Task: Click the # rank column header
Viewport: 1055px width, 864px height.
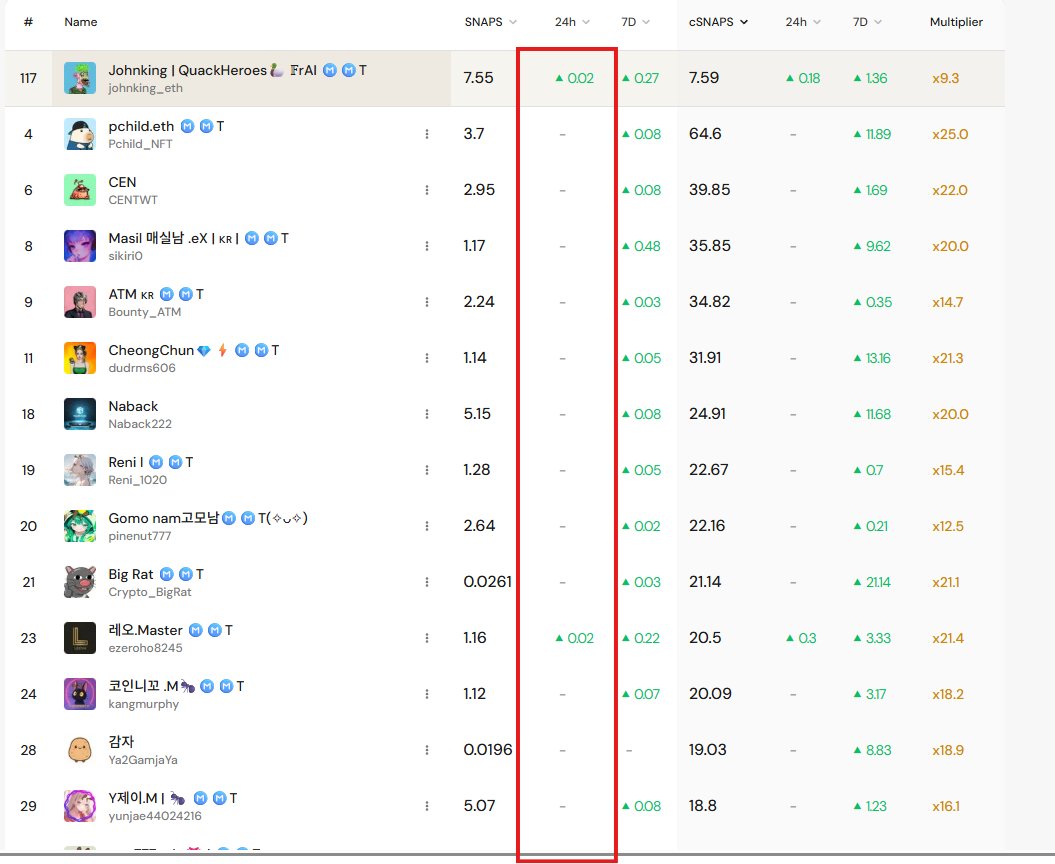Action: pos(28,22)
